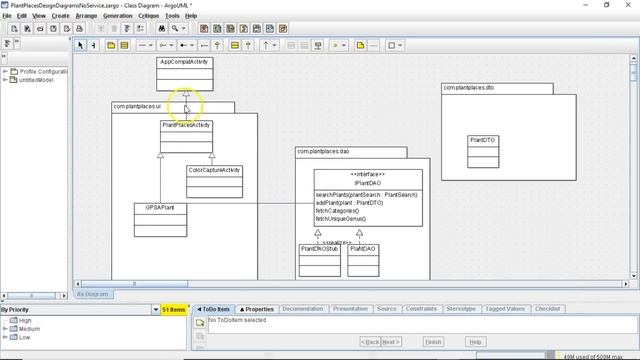Switch to the Checklist tab
640x360 pixels.
[x=547, y=309]
